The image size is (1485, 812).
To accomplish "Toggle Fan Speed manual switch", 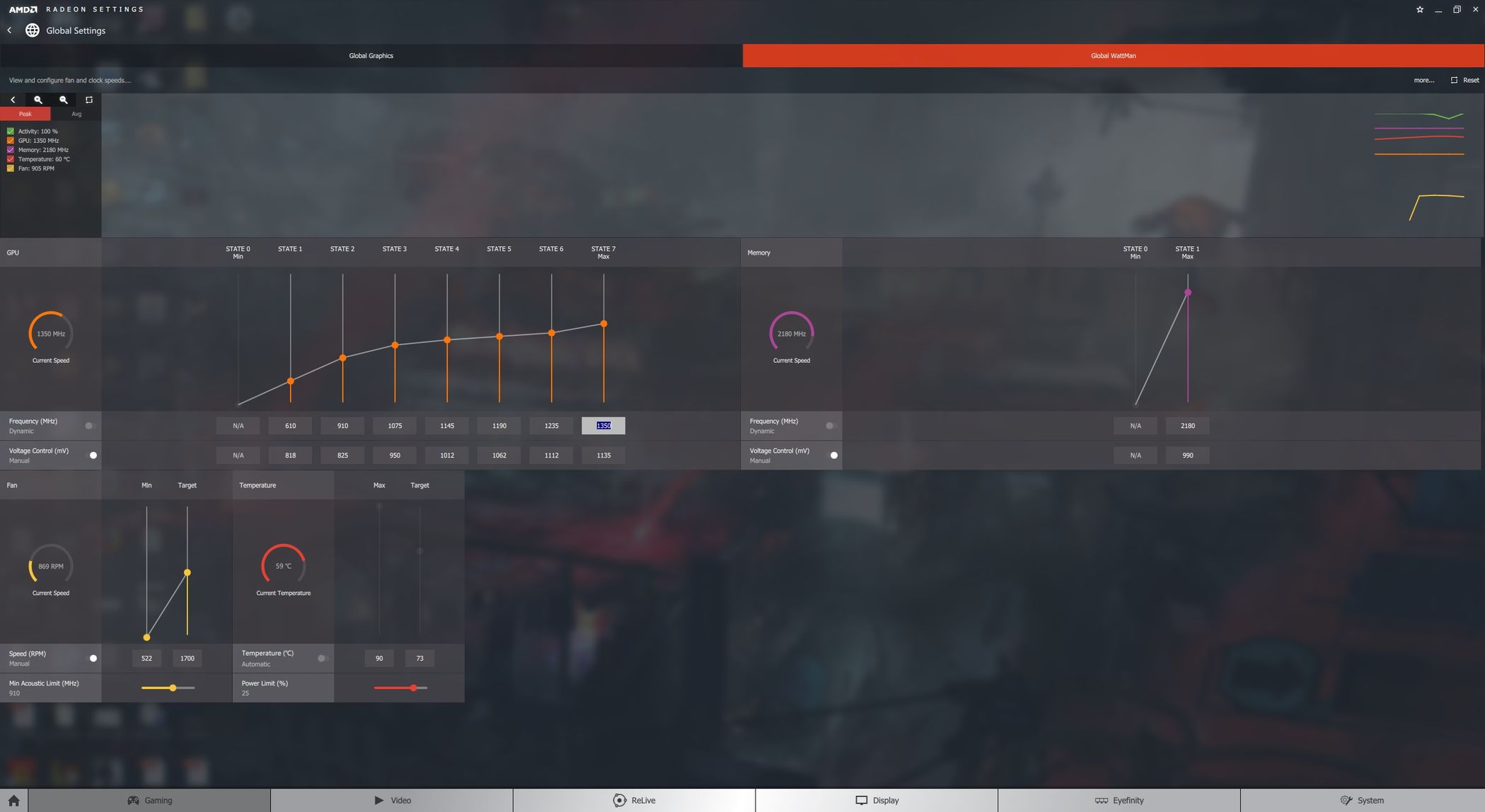I will pos(91,659).
